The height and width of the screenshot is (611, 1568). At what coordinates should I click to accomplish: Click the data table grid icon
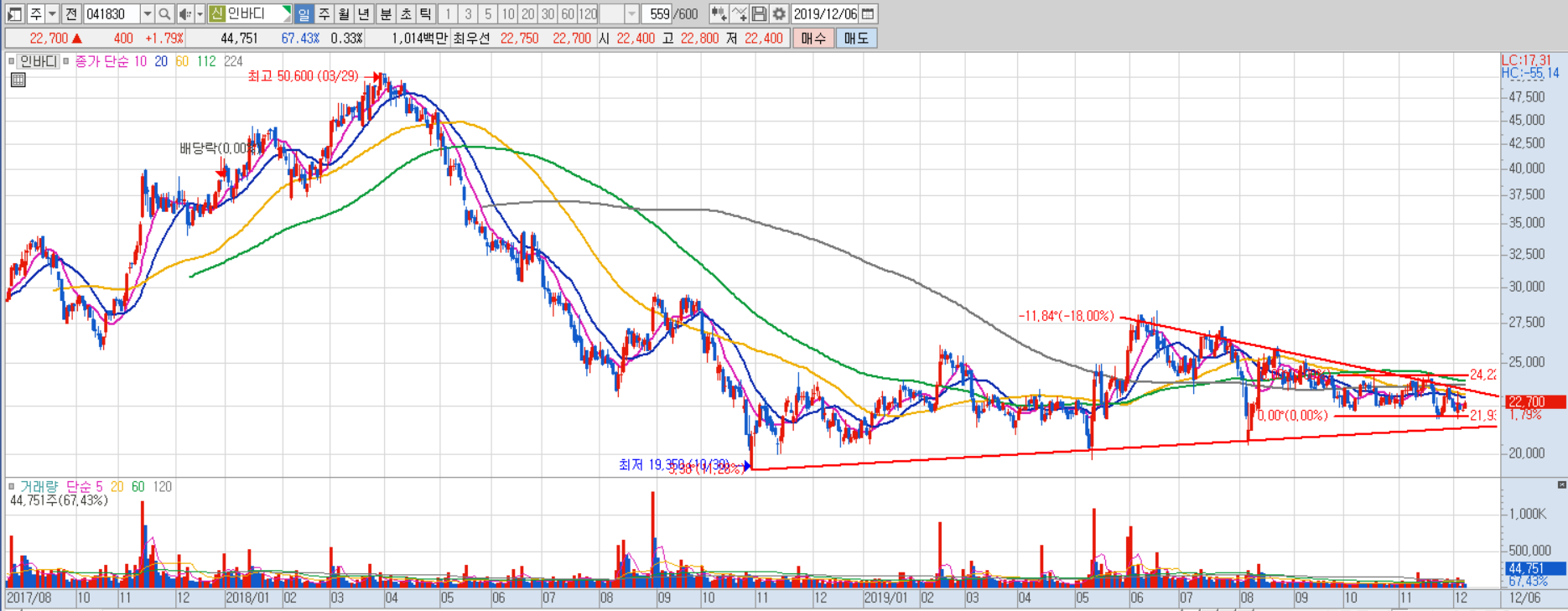(x=18, y=80)
